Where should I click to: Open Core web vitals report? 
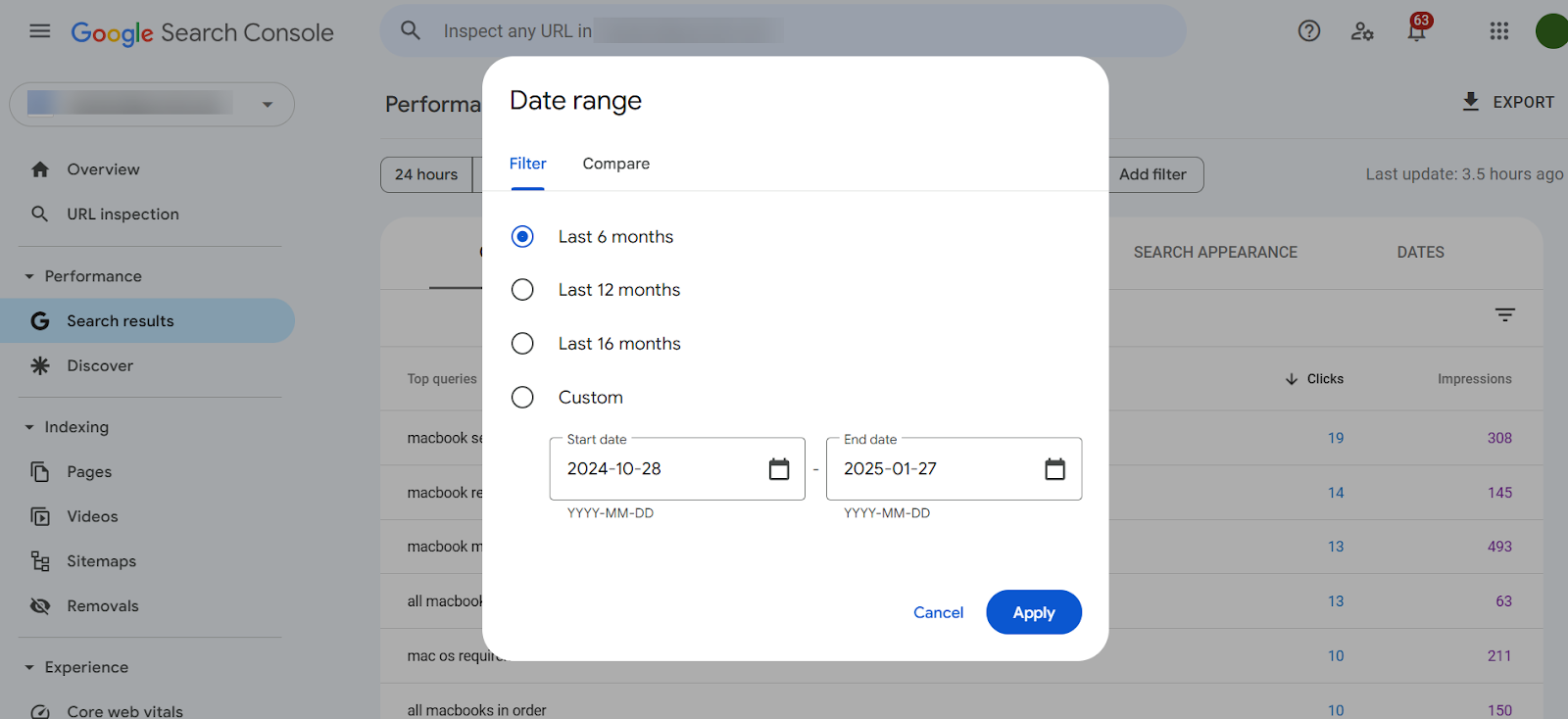[124, 711]
